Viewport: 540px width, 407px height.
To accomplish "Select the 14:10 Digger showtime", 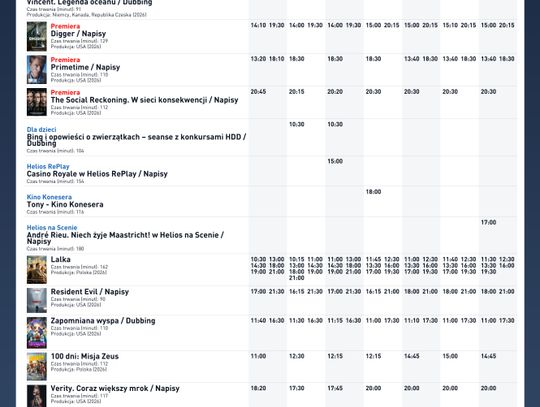I will coord(258,25).
